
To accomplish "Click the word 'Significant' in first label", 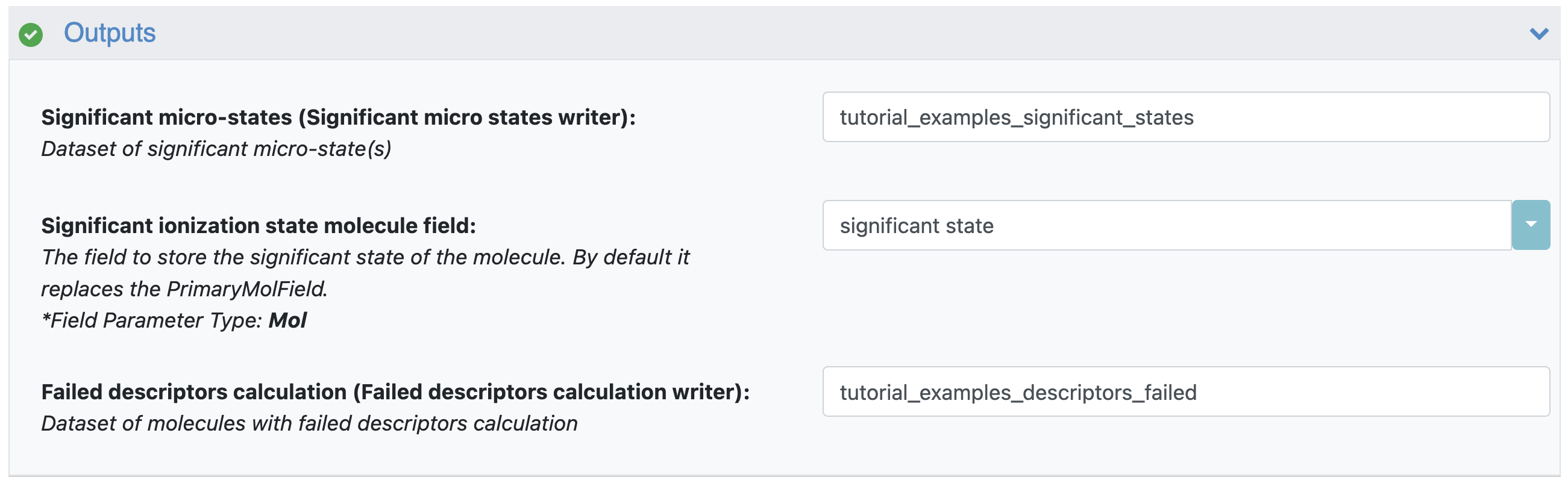I will click(x=98, y=117).
